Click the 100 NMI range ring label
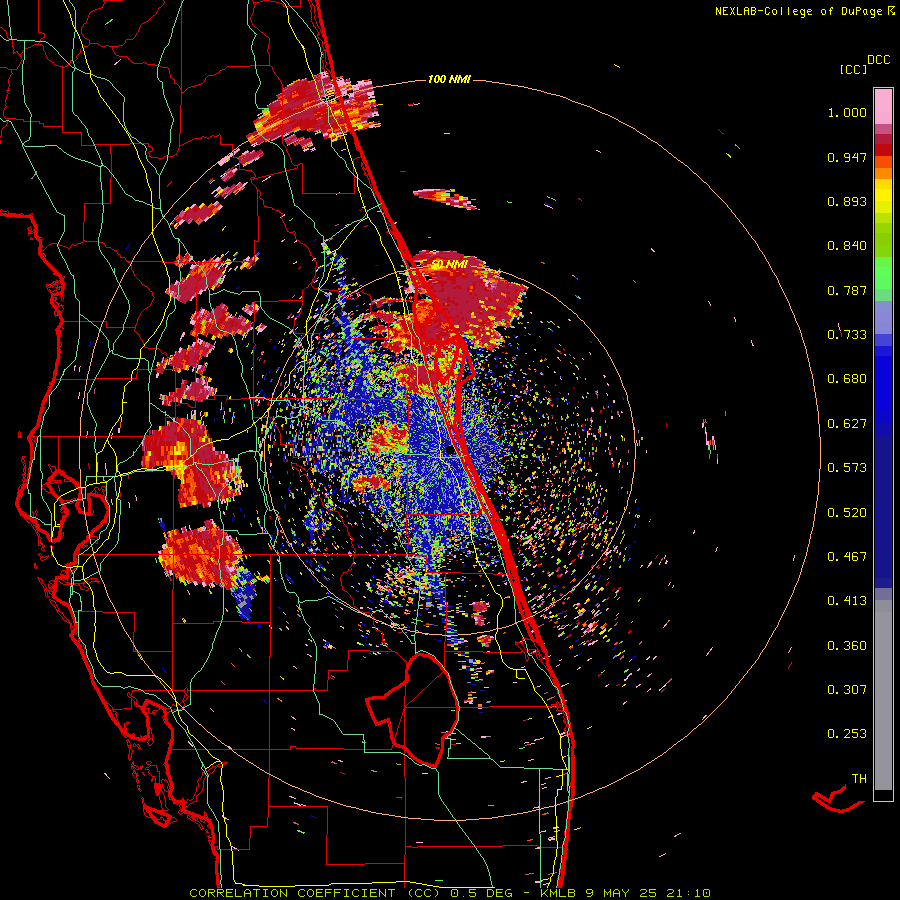 (x=449, y=79)
